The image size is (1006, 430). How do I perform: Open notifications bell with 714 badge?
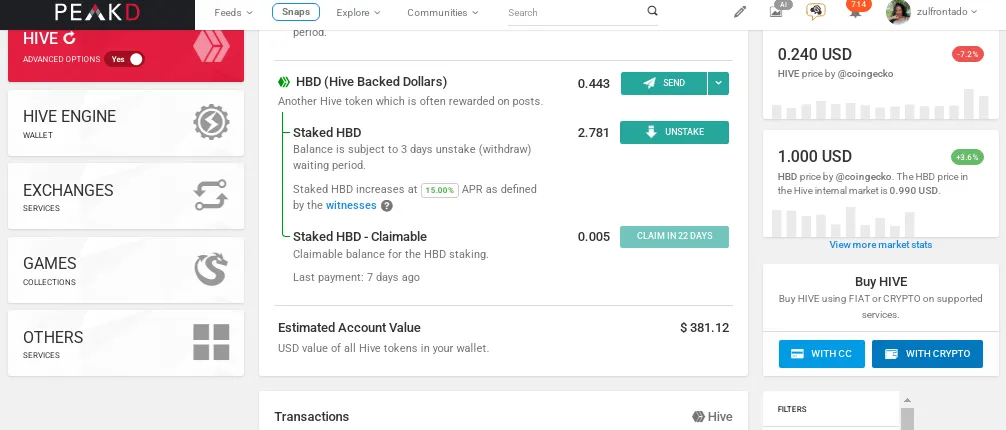click(x=855, y=10)
